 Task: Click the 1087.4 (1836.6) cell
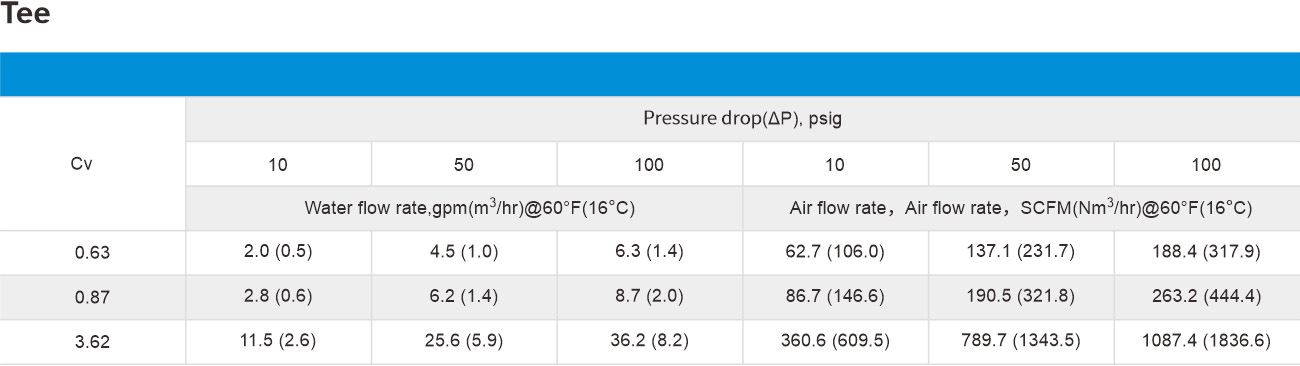click(x=1207, y=342)
